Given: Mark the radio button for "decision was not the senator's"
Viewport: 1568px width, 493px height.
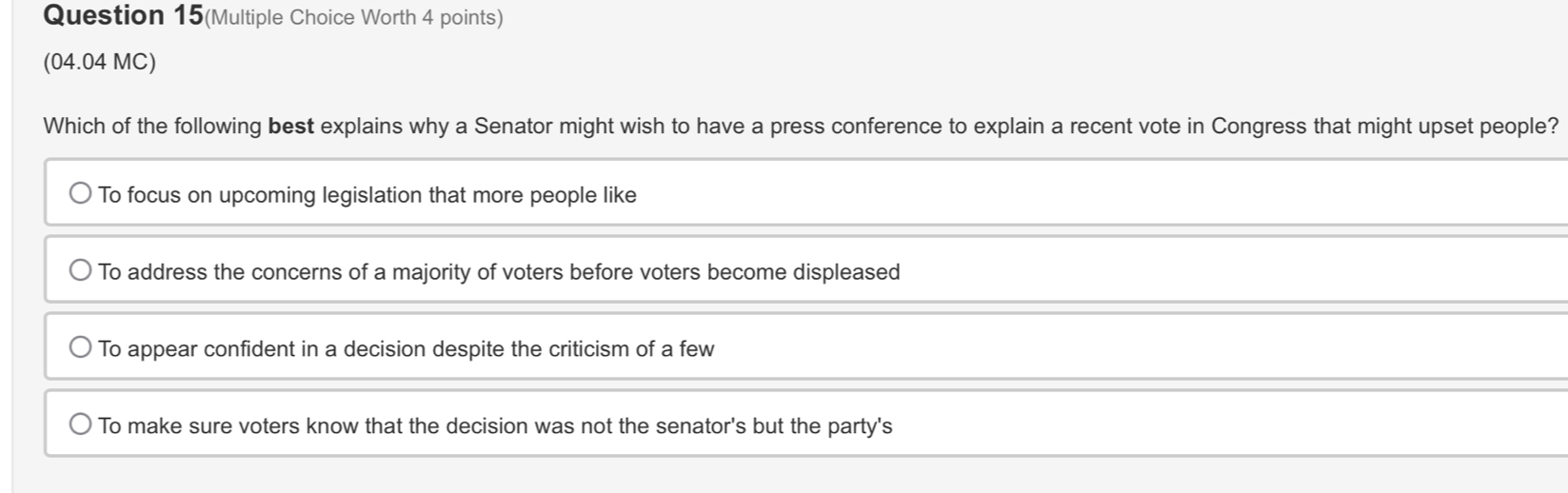Looking at the screenshot, I should click(x=81, y=425).
